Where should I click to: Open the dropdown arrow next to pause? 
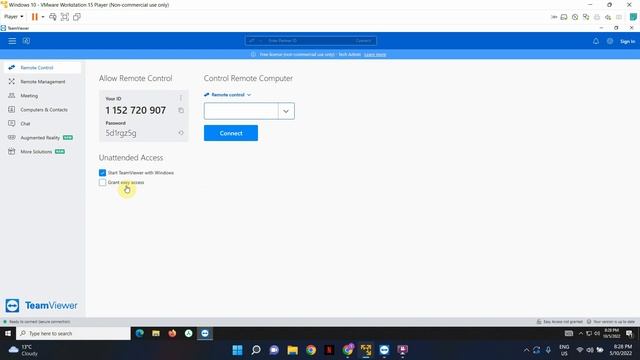[43, 17]
